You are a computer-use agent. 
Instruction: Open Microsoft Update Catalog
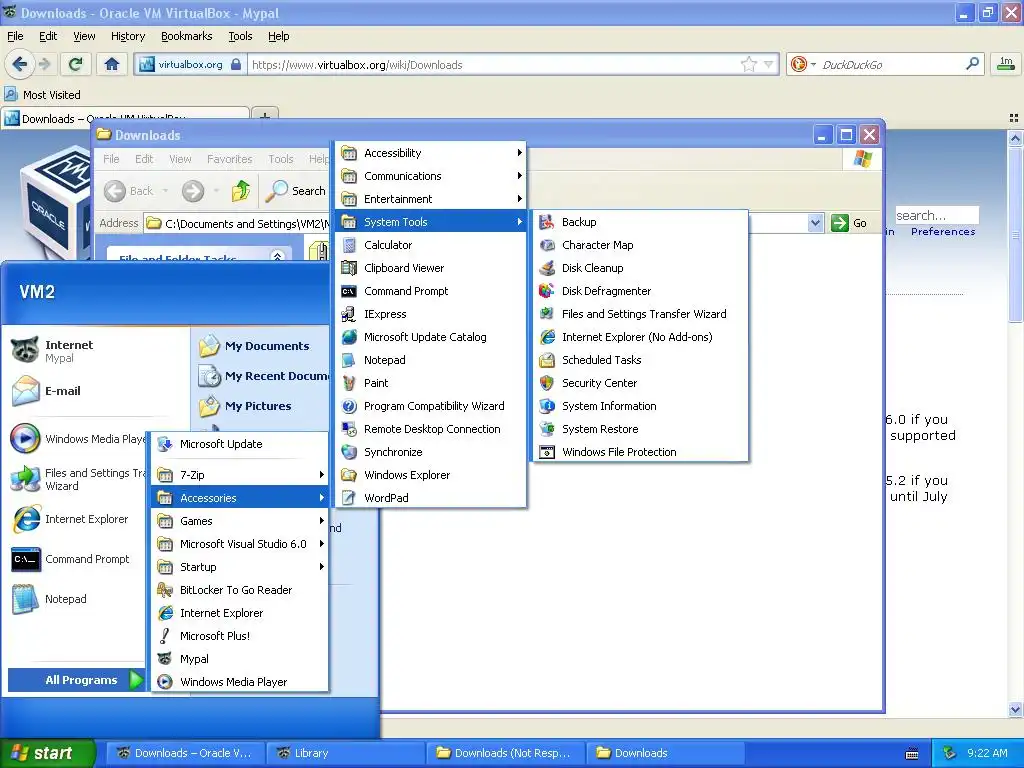click(431, 337)
